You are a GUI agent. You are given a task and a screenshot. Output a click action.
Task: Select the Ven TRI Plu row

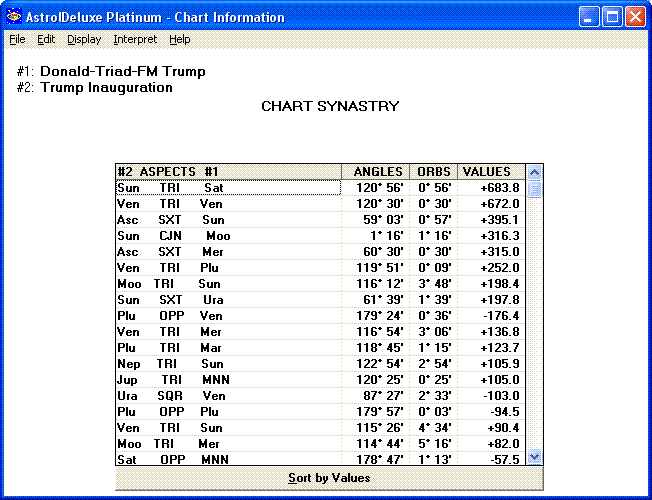320,268
